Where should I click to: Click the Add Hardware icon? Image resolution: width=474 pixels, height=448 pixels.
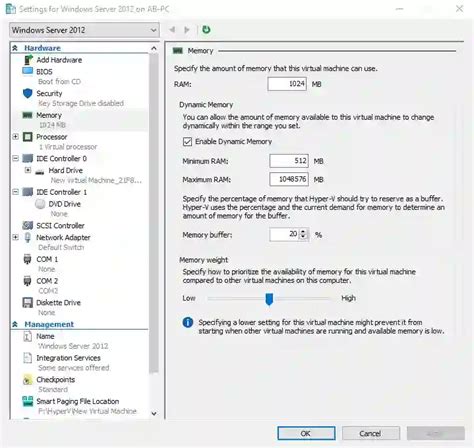coord(28,60)
